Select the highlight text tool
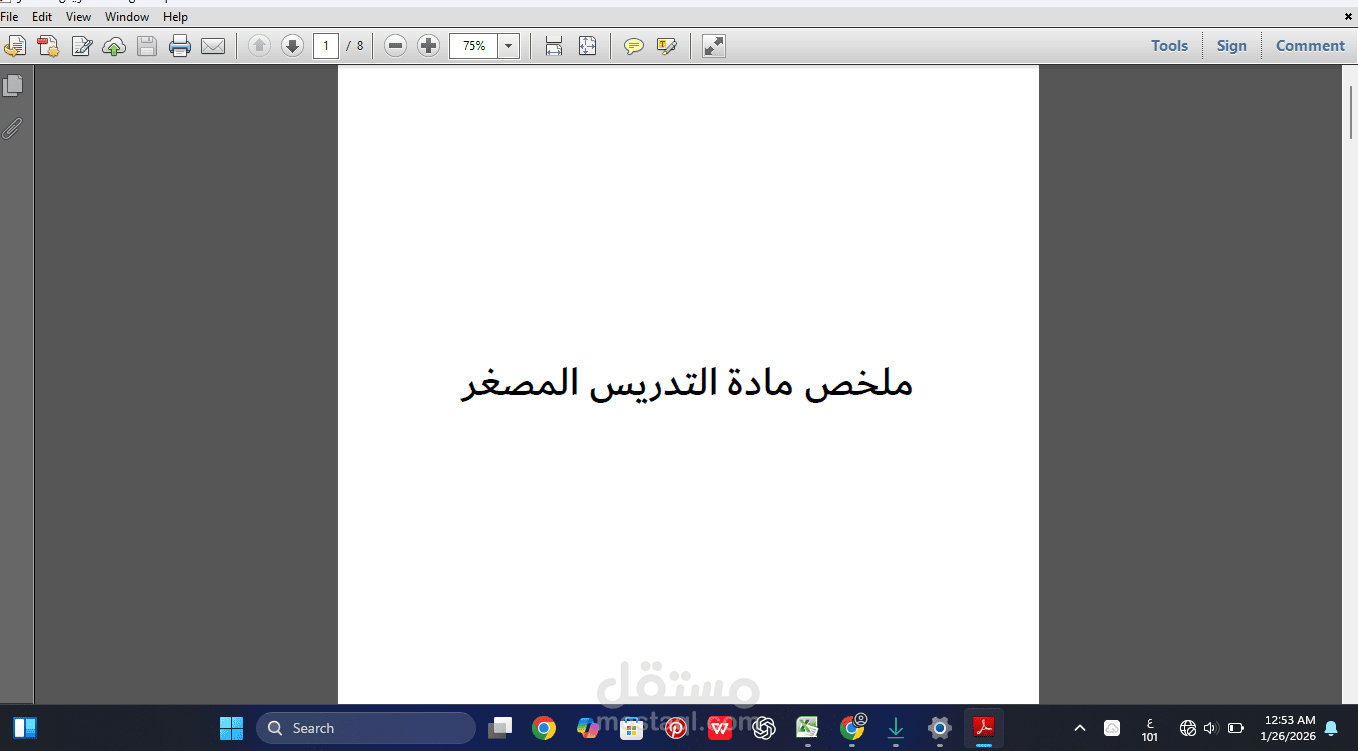The width and height of the screenshot is (1358, 751). pyautogui.click(x=667, y=46)
